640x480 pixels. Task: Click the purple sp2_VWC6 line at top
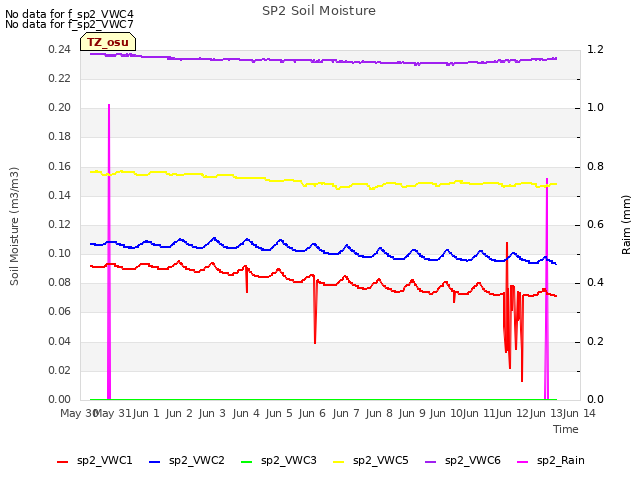(322, 60)
